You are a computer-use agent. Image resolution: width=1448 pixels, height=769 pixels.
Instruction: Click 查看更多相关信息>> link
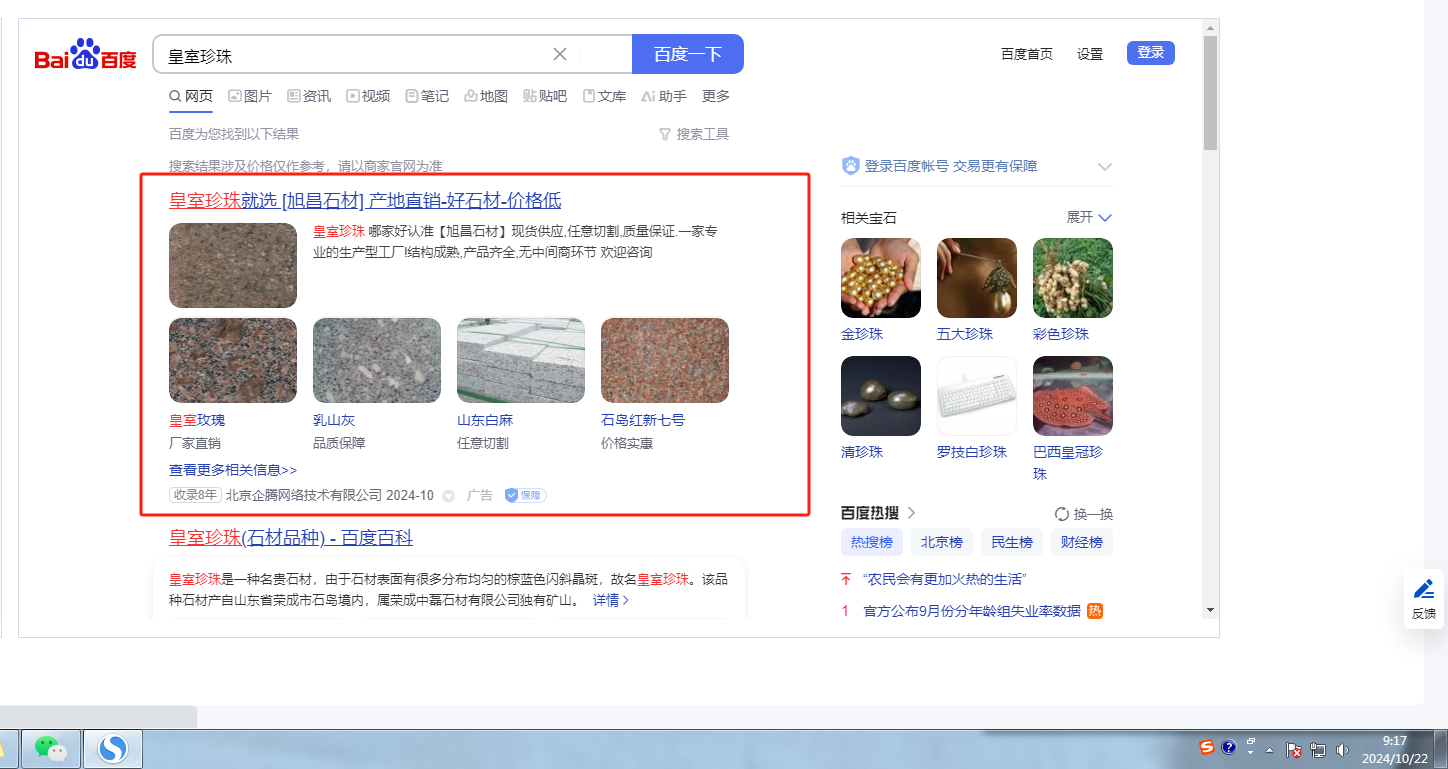tap(233, 470)
